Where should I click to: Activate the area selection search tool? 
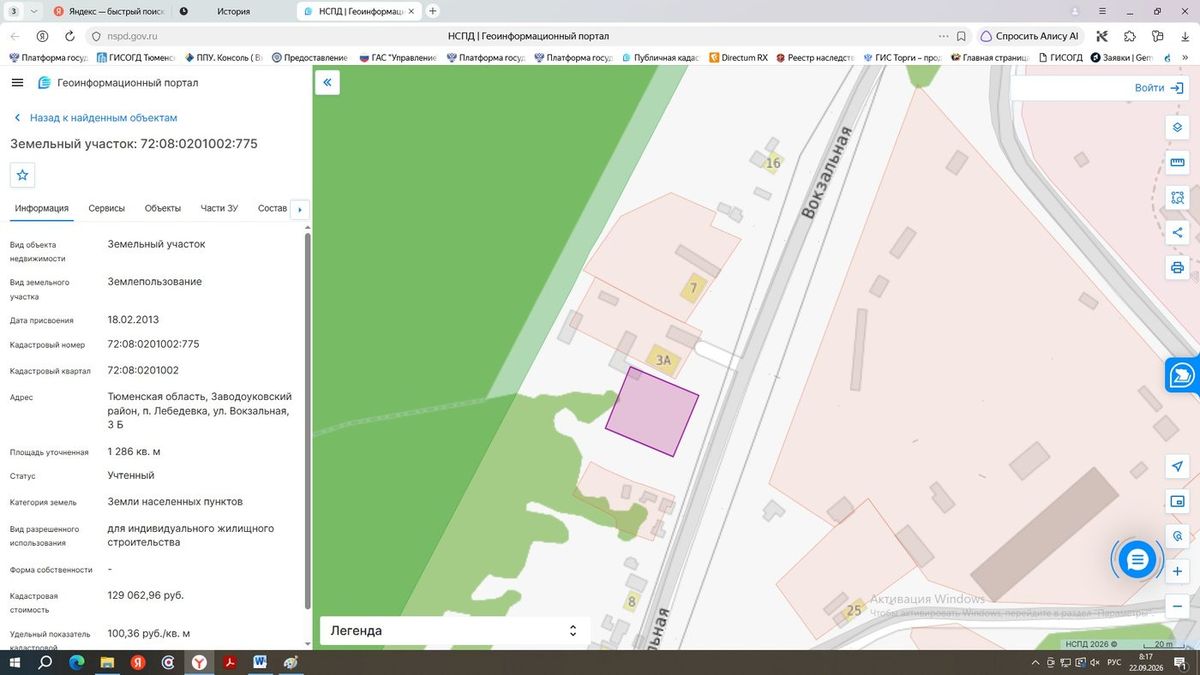coord(1177,198)
